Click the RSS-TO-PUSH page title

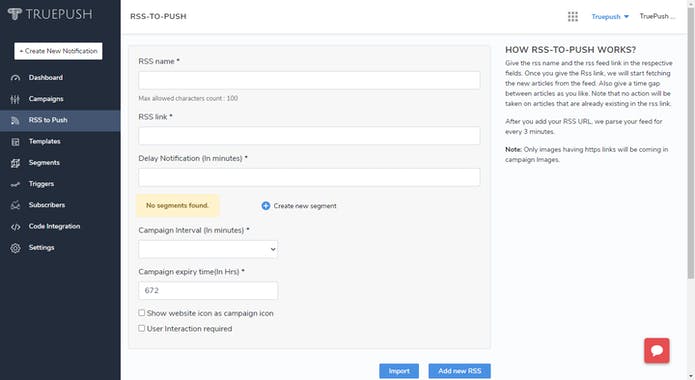click(158, 16)
